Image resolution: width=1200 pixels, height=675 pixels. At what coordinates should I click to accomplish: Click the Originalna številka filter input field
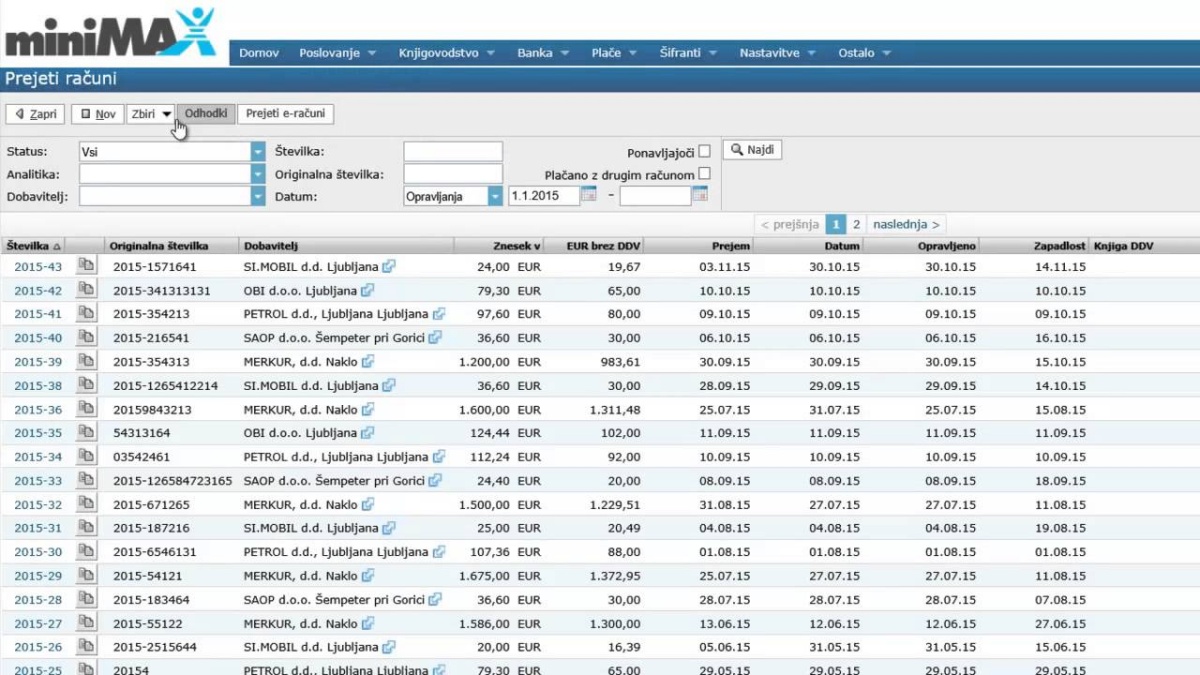point(453,174)
